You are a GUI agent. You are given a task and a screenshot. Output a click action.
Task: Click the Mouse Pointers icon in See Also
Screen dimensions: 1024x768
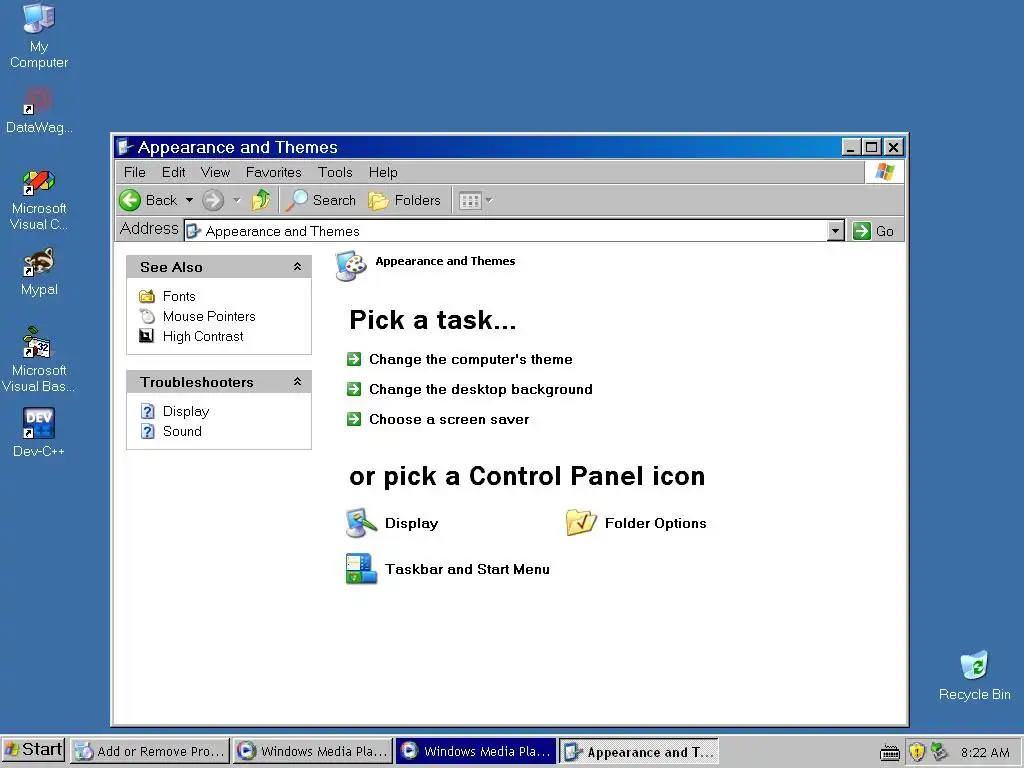[x=148, y=316]
